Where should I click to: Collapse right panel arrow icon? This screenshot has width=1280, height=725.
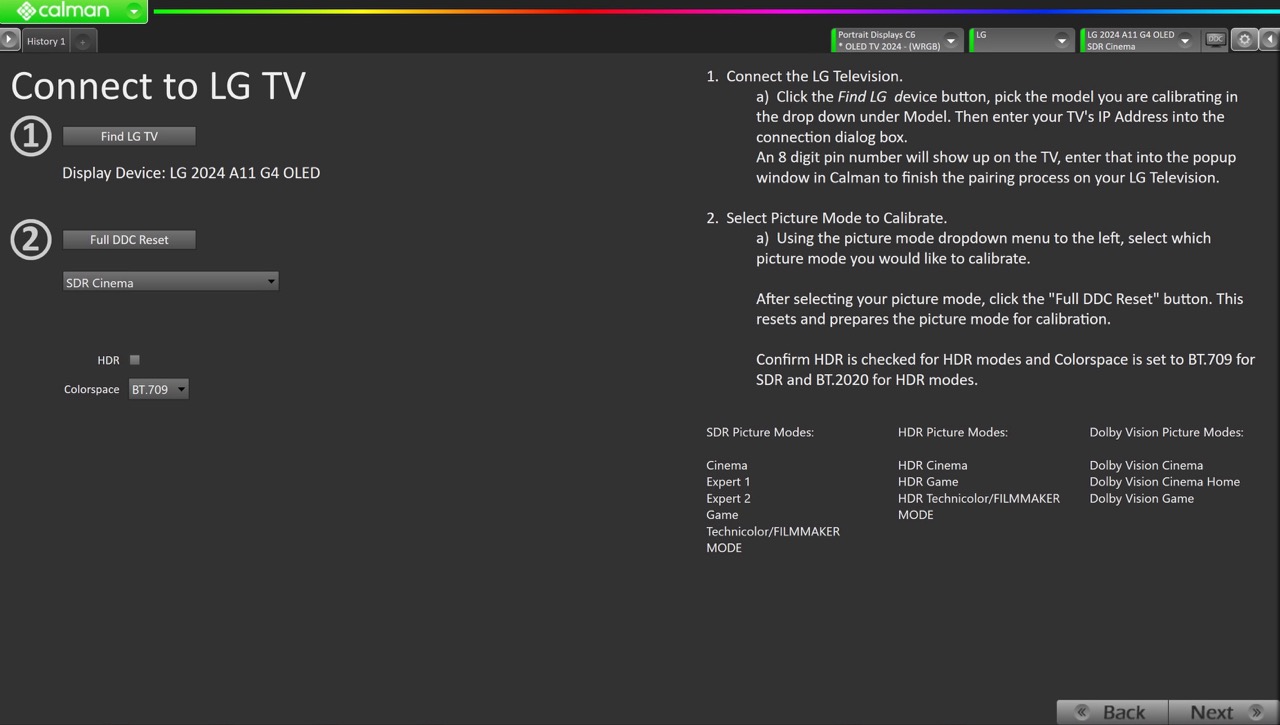click(x=1269, y=40)
